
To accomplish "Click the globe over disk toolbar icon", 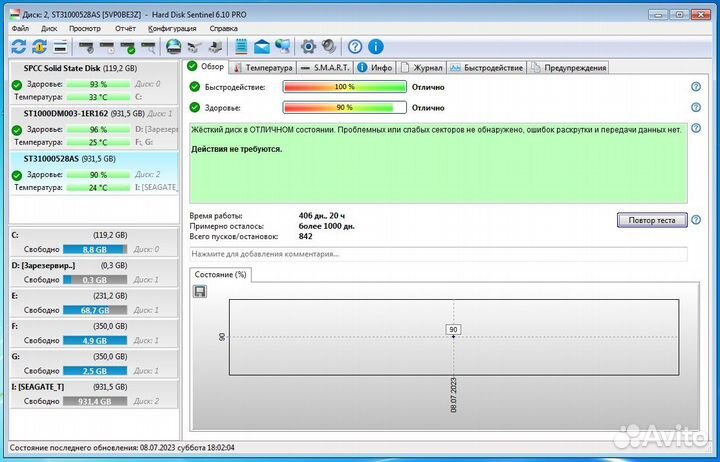I will tap(174, 46).
